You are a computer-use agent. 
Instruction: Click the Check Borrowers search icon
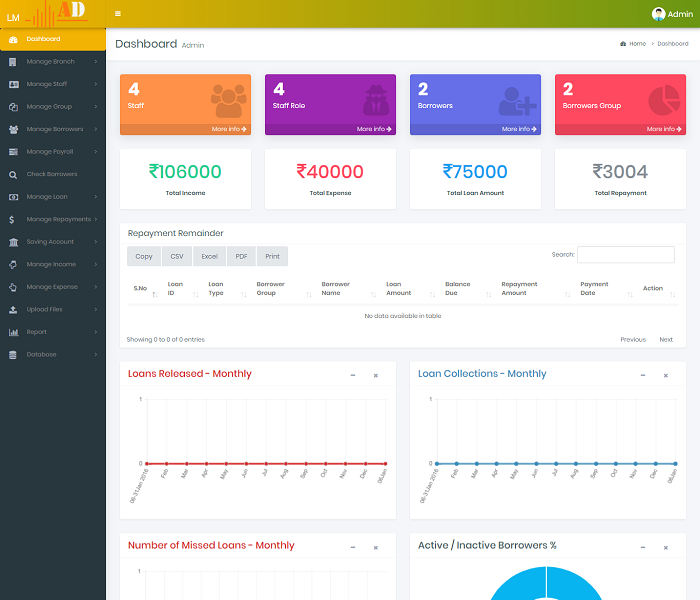pos(13,175)
